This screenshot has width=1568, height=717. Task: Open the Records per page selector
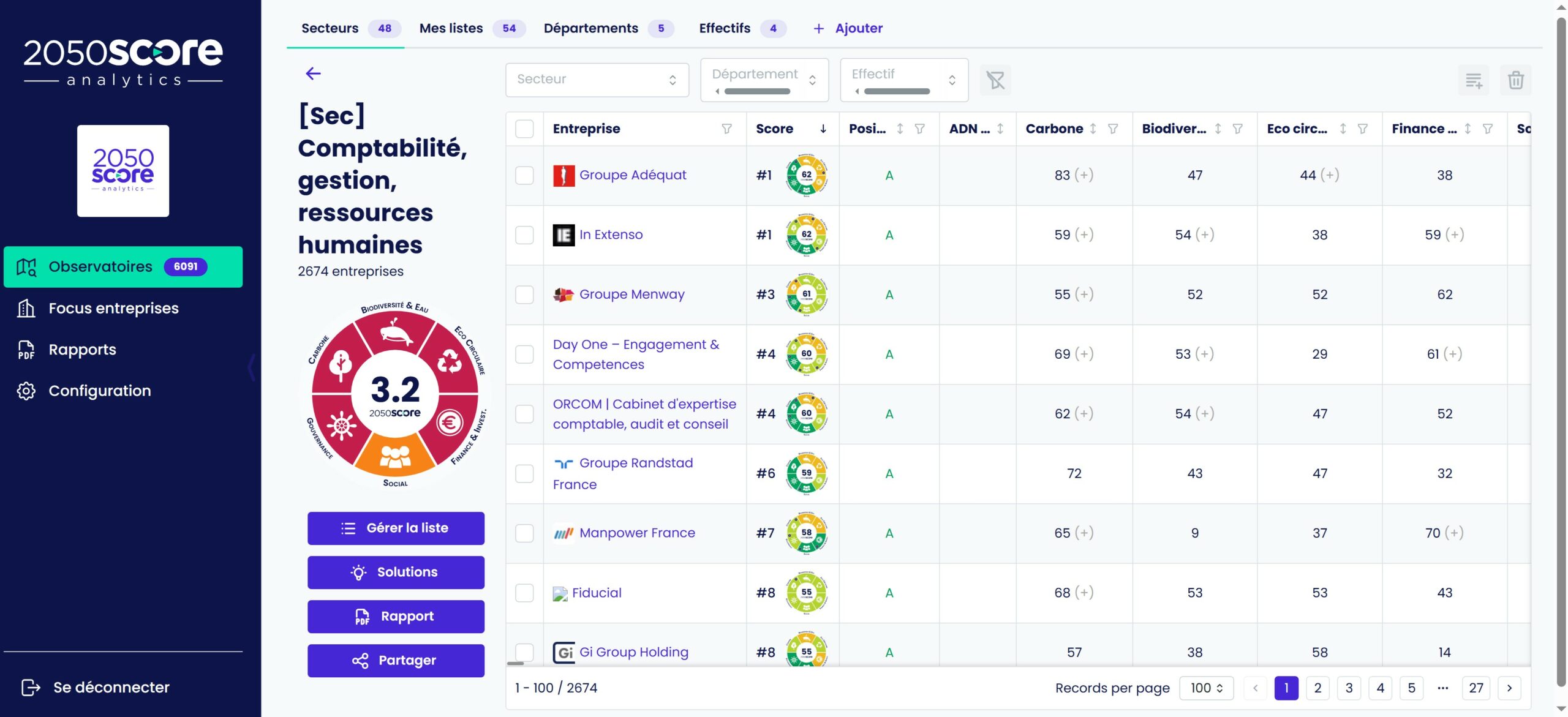[1206, 688]
